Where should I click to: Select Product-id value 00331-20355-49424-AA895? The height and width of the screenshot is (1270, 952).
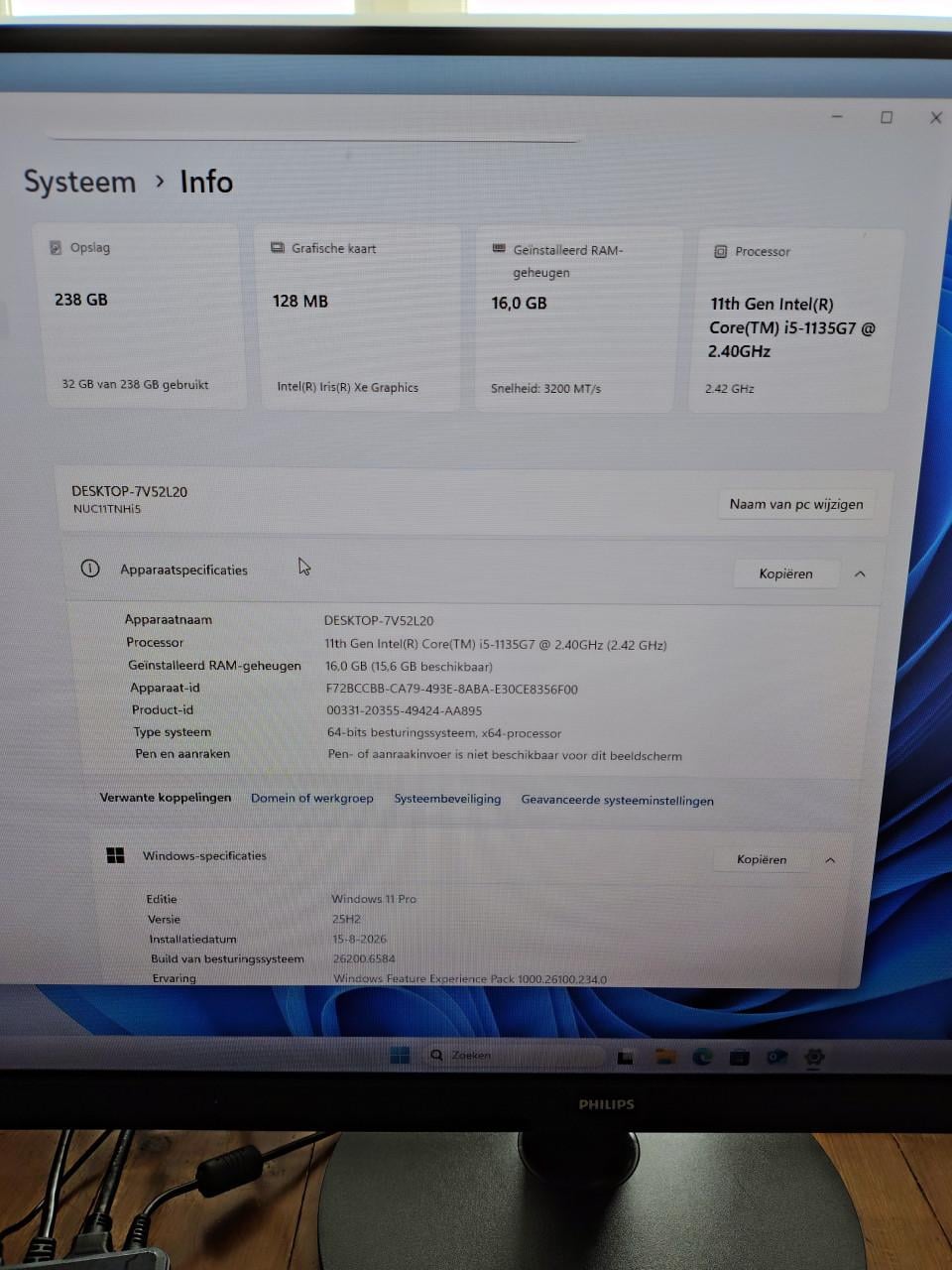coord(404,710)
